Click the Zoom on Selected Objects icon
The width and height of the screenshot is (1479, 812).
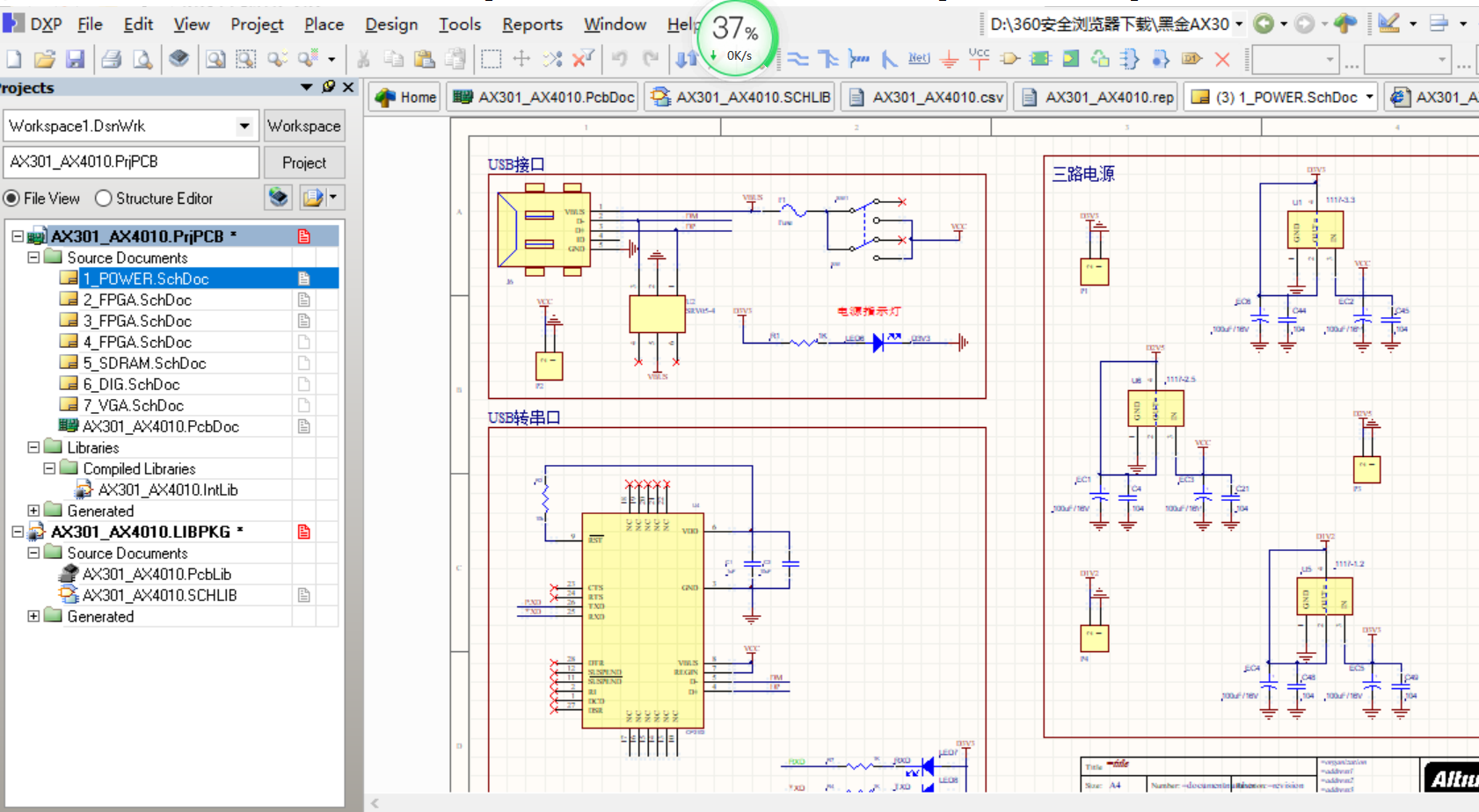(x=278, y=59)
